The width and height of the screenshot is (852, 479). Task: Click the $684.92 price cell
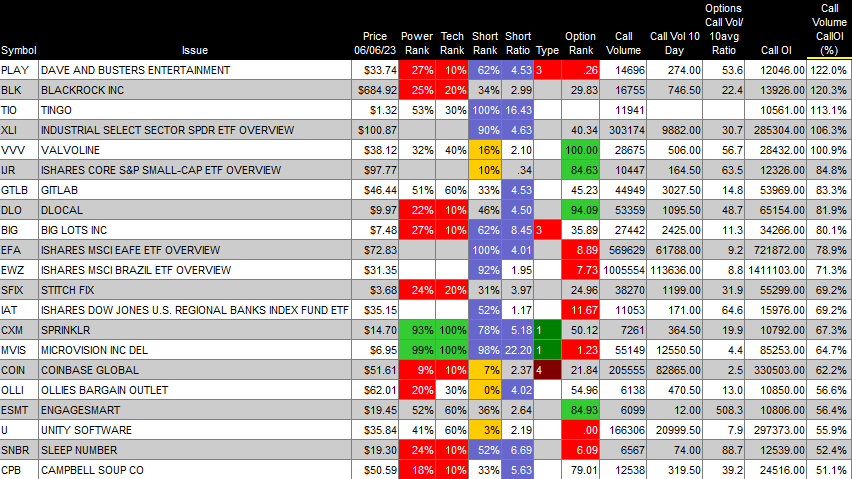[x=375, y=90]
